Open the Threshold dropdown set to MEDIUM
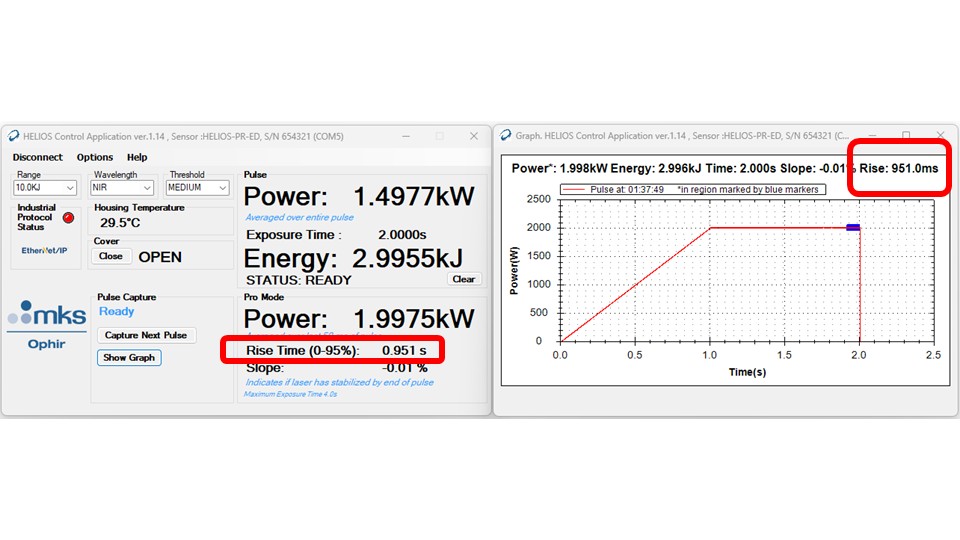 197,188
